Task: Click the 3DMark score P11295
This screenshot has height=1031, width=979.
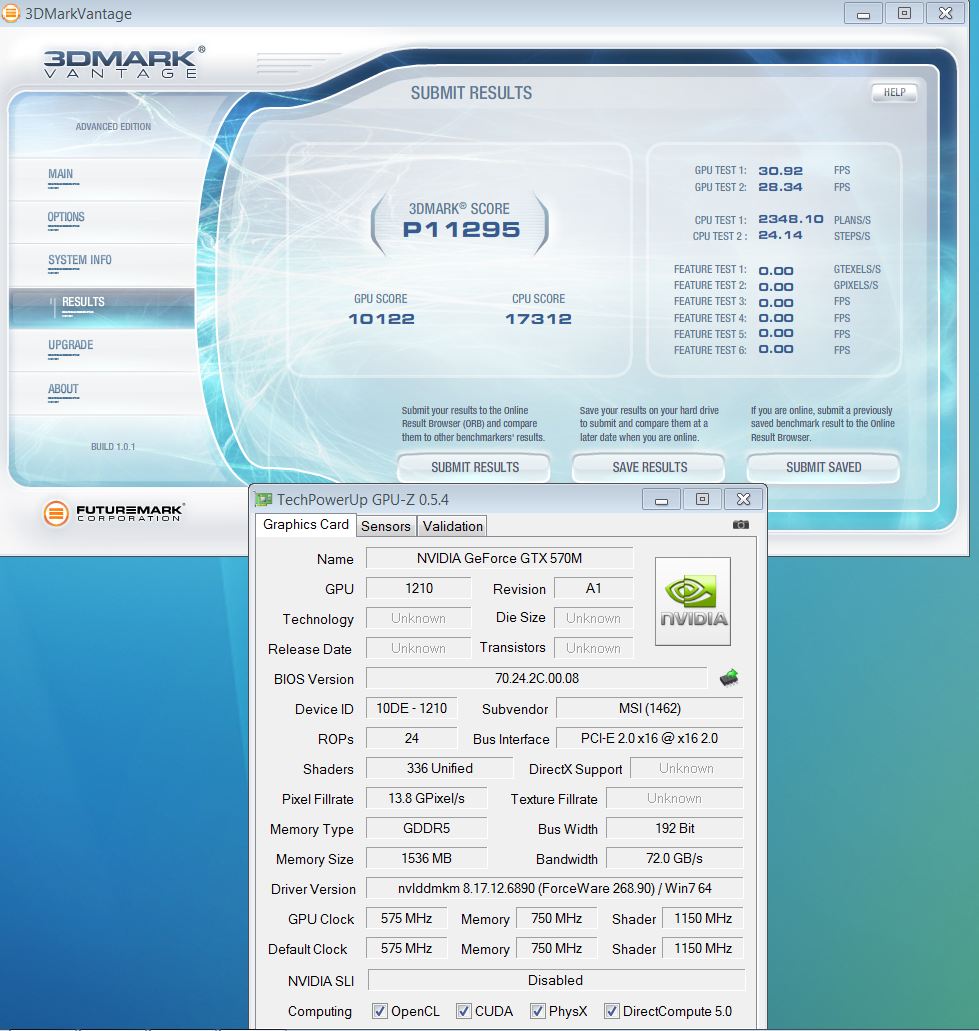Action: click(x=461, y=229)
